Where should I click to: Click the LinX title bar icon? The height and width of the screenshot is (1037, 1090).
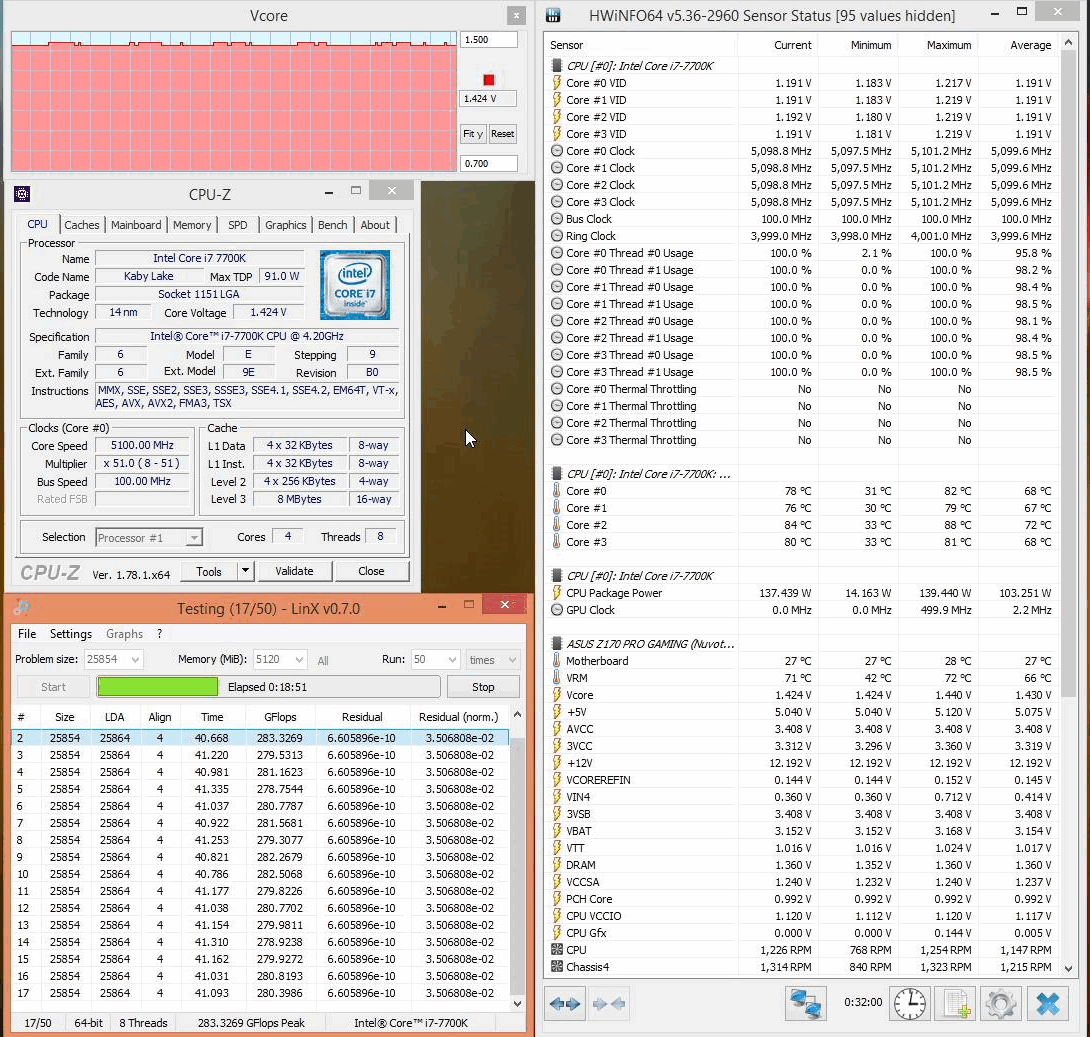(22, 607)
